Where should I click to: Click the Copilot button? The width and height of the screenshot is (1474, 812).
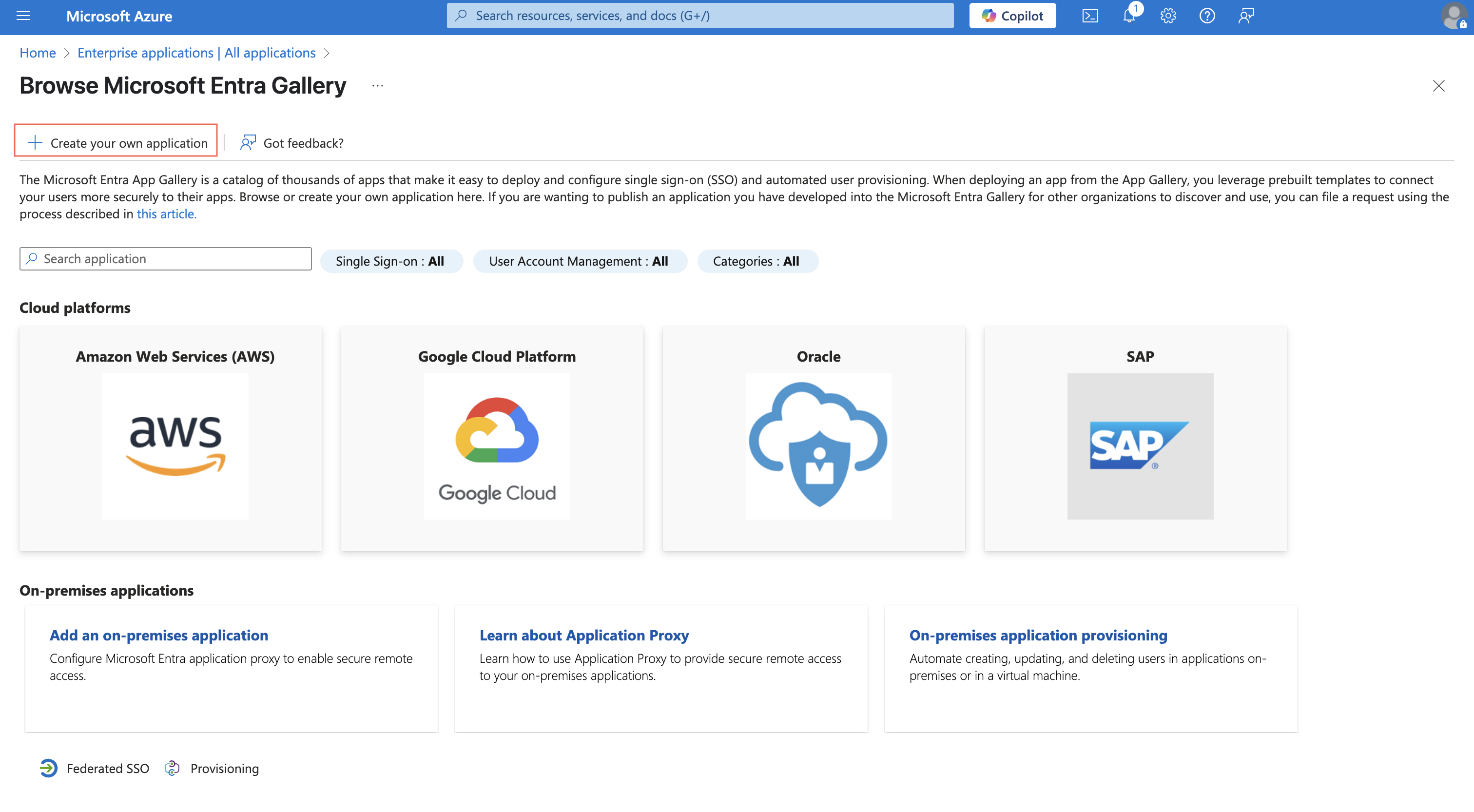(1012, 16)
